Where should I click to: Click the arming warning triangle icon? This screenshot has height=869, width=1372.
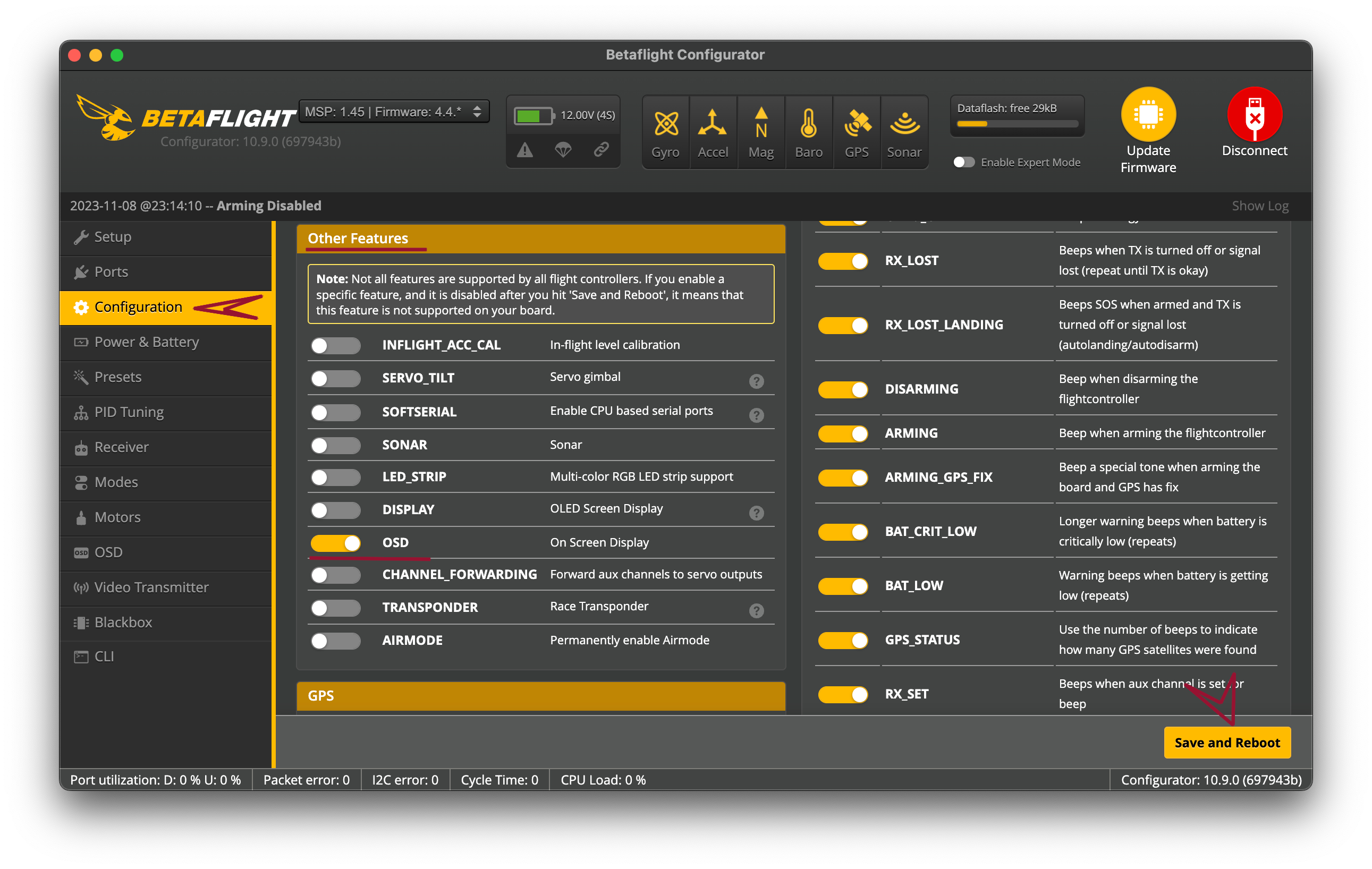tap(525, 150)
